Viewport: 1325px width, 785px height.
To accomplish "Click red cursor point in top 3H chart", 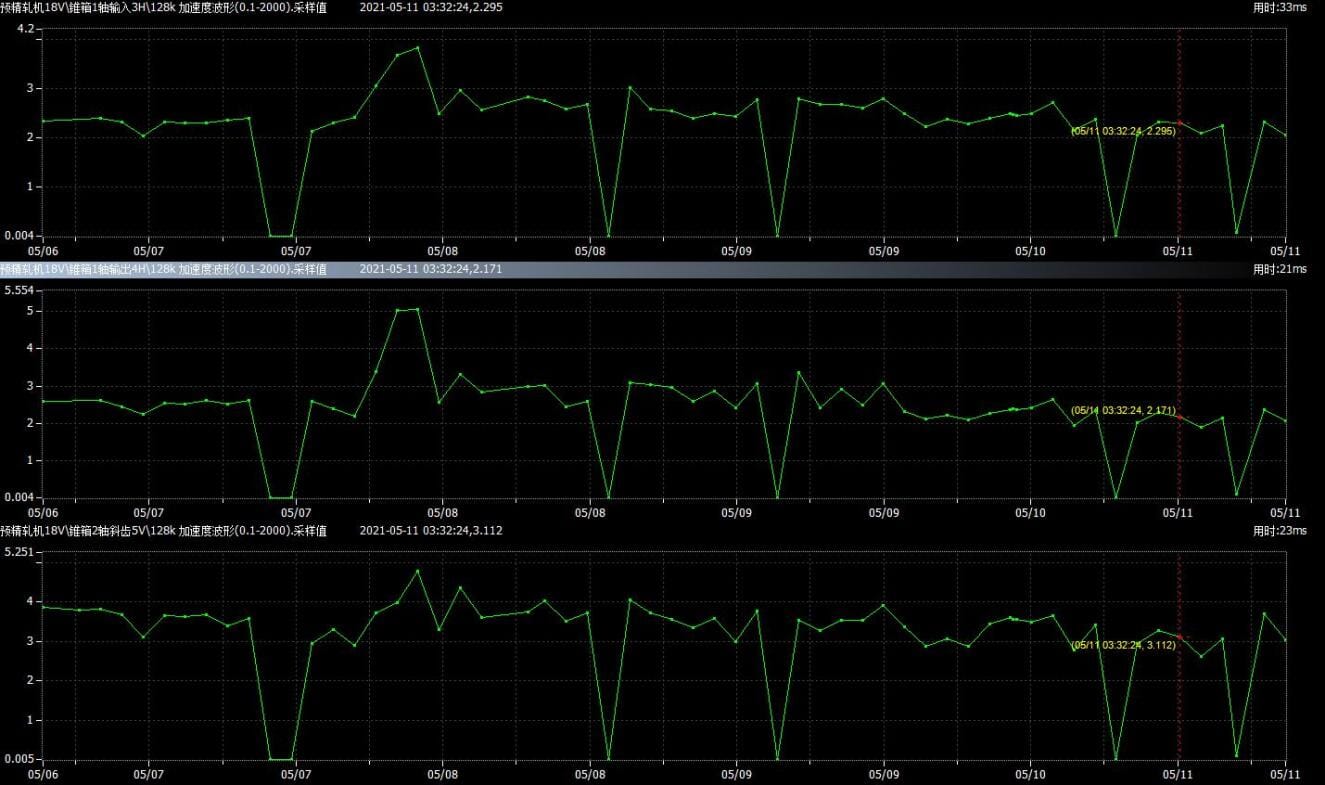I will click(1179, 123).
